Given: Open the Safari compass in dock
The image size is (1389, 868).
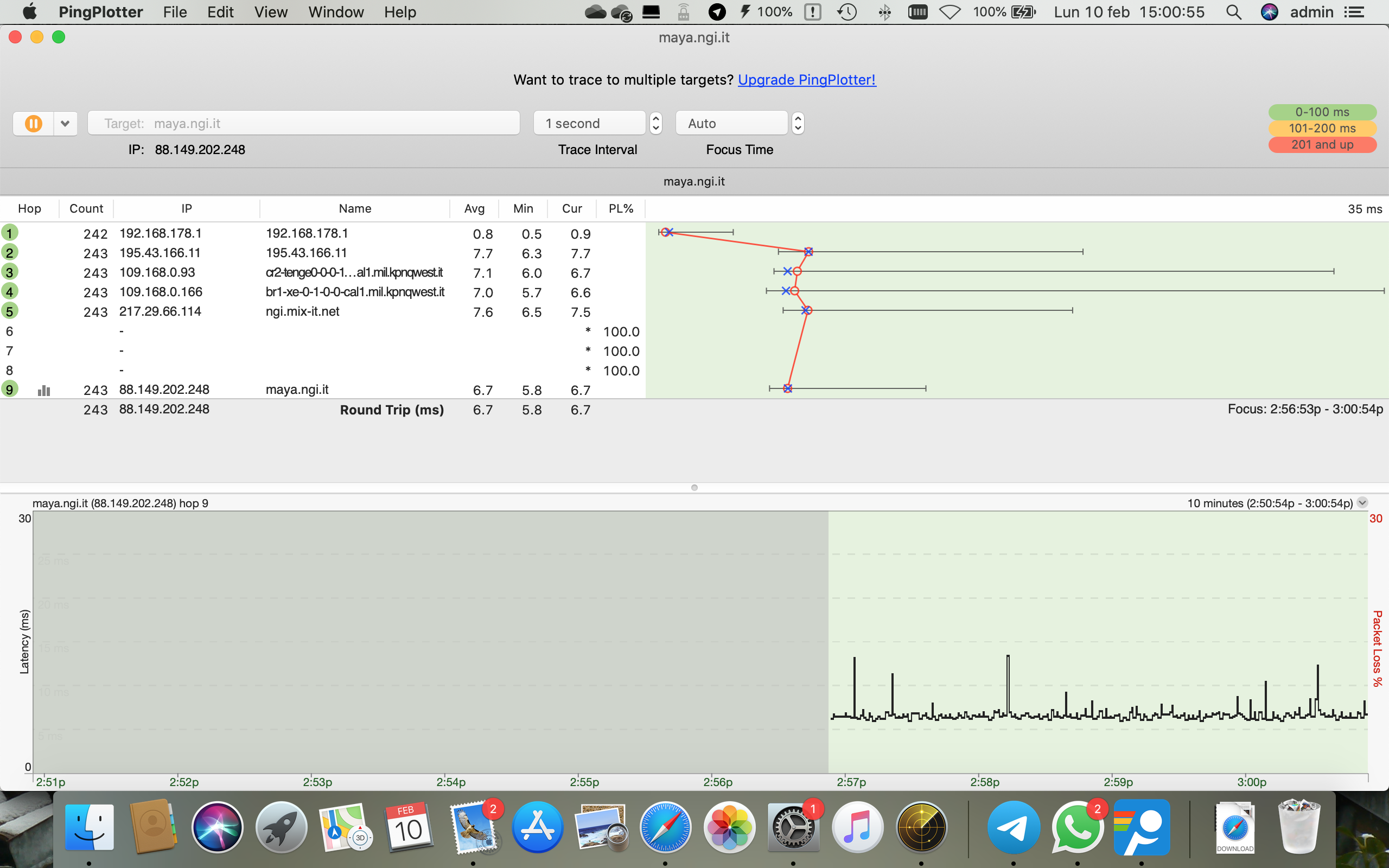Looking at the screenshot, I should pyautogui.click(x=665, y=827).
